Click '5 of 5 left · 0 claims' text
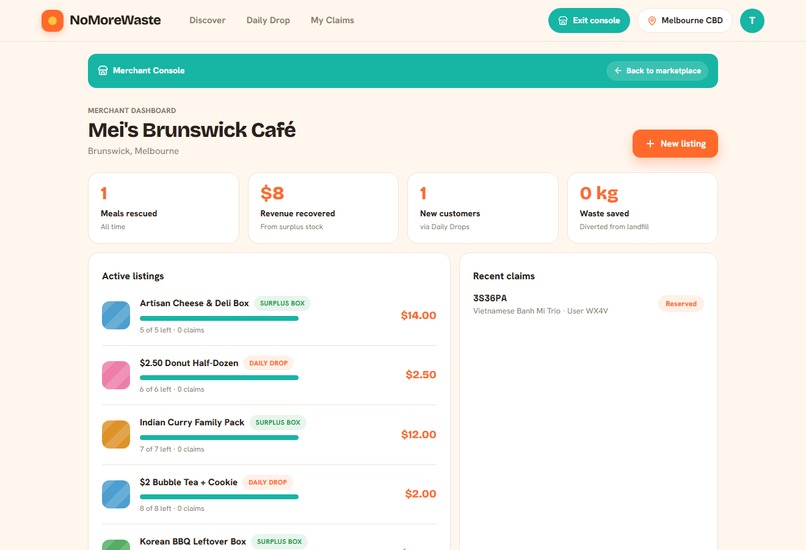This screenshot has width=806, height=550. coord(172,330)
